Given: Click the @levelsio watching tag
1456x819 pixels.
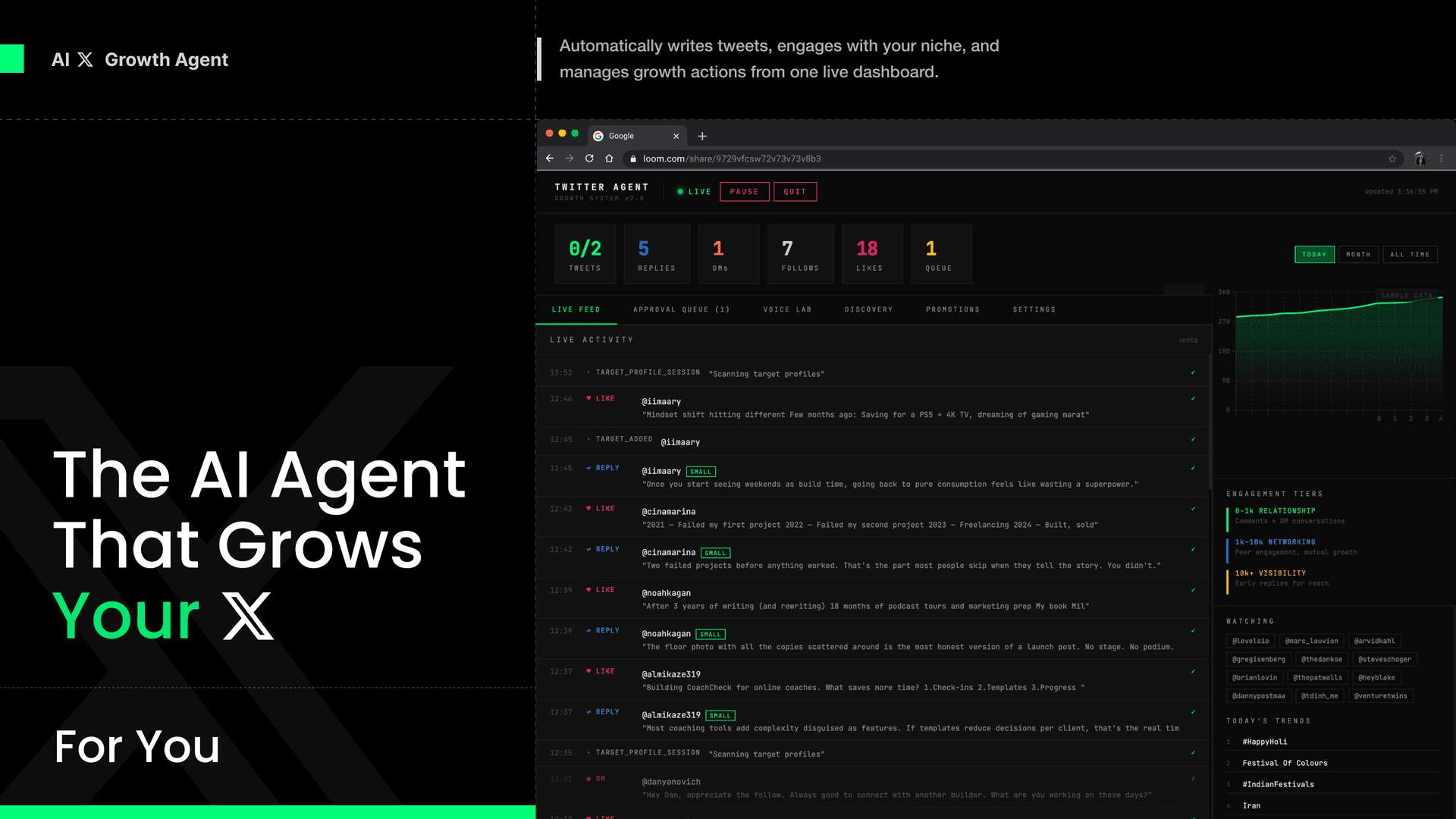Looking at the screenshot, I should (x=1250, y=642).
